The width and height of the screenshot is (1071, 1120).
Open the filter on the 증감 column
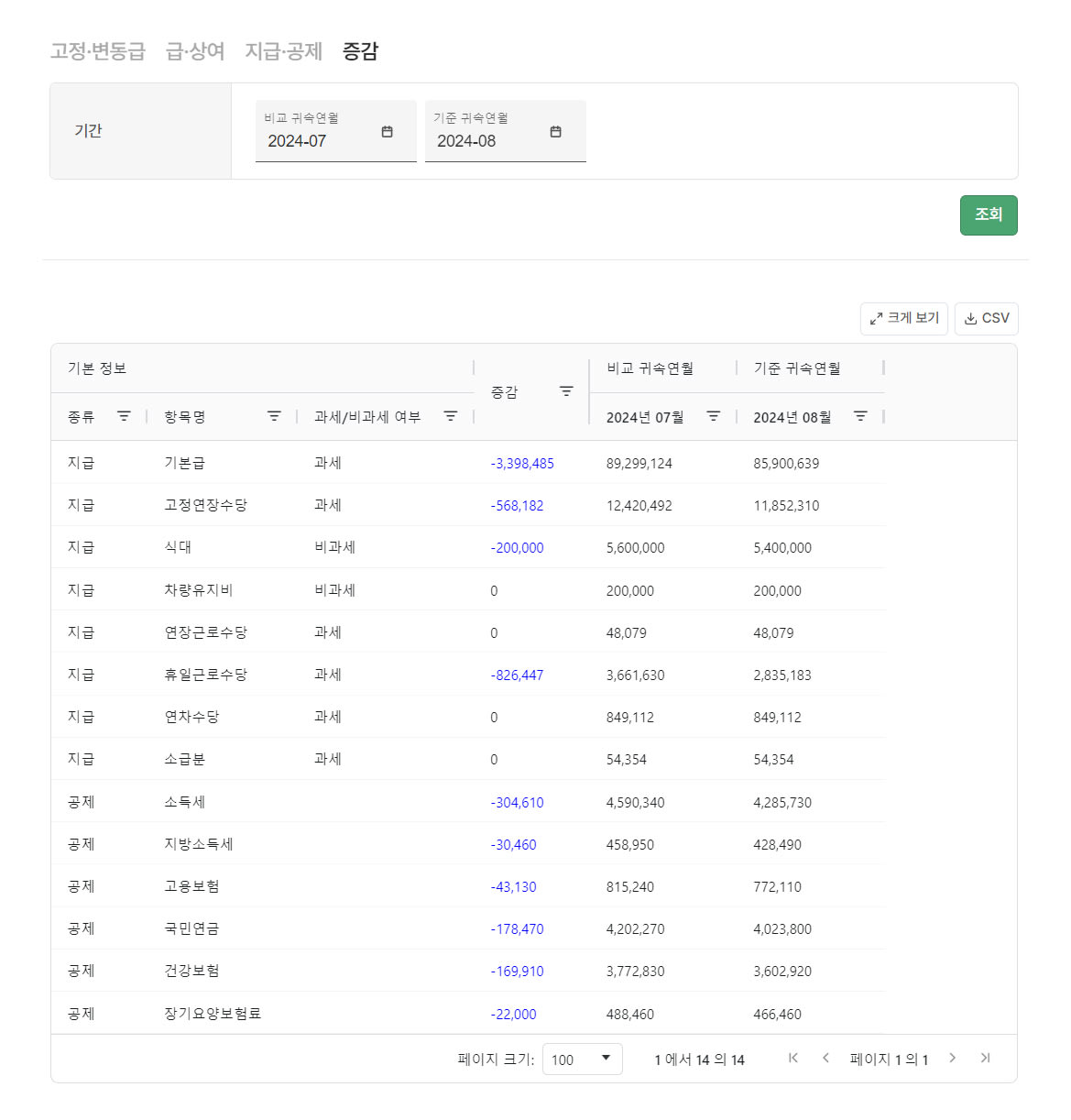[x=565, y=390]
